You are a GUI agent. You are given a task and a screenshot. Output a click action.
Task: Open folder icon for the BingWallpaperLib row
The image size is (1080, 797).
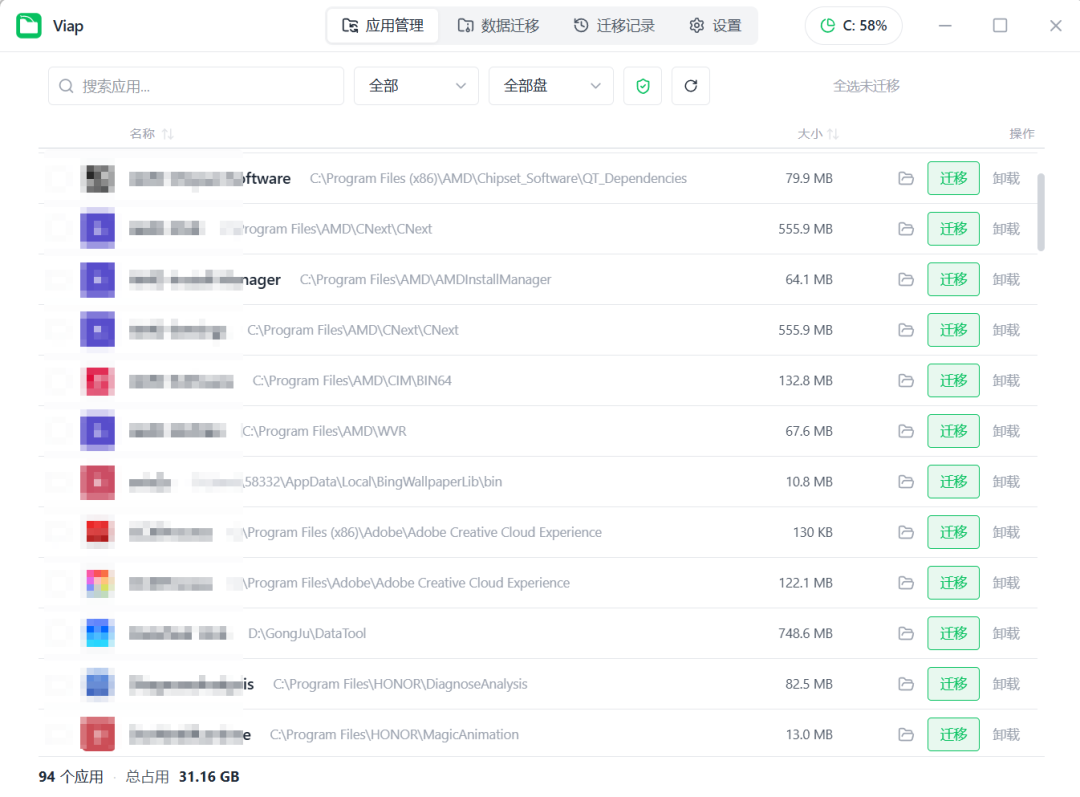pyautogui.click(x=906, y=482)
